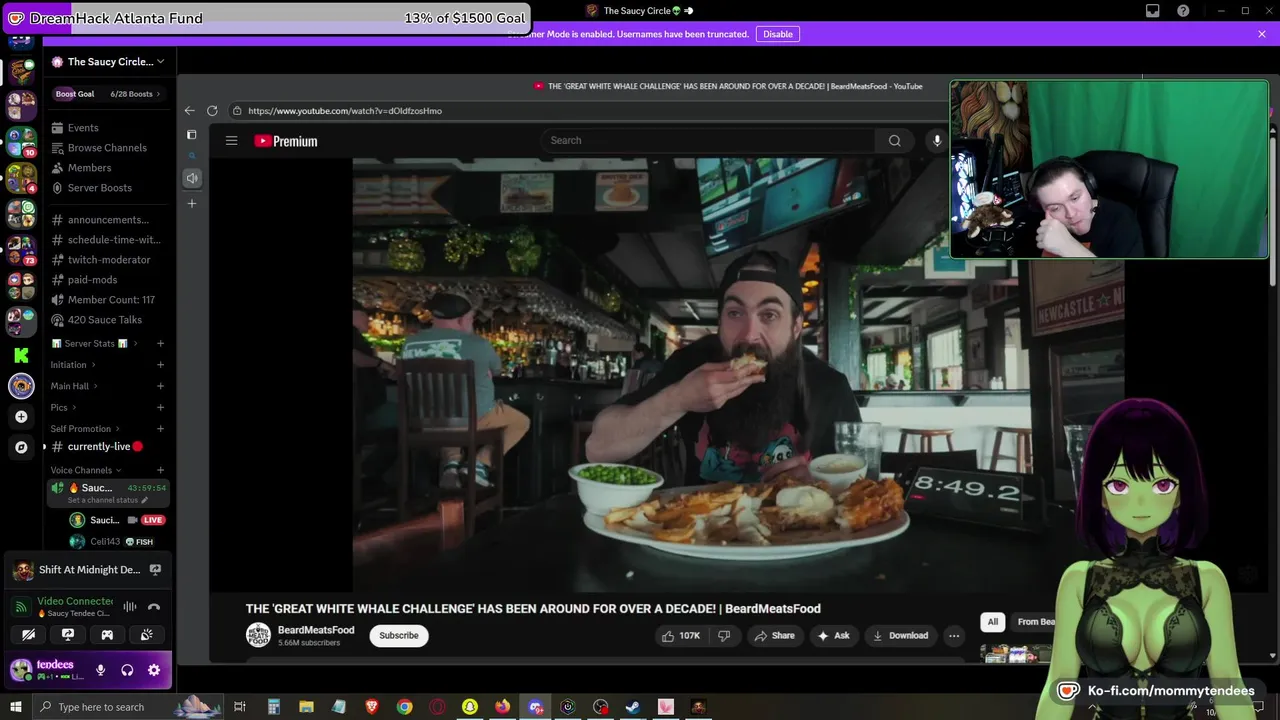
Task: Open Discord help question mark icon
Action: tap(1183, 11)
